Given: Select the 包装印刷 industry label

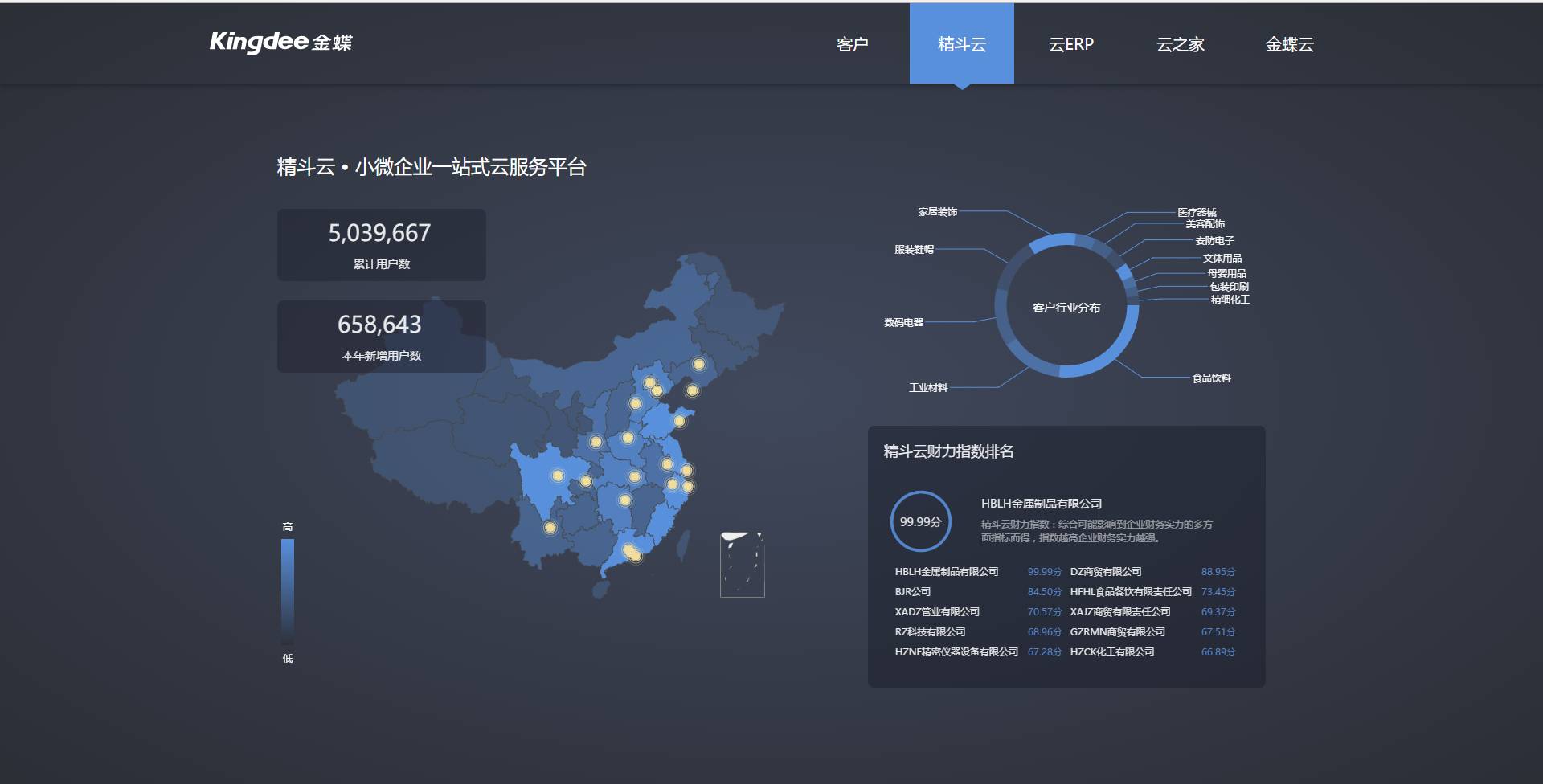Looking at the screenshot, I should pos(1230,287).
